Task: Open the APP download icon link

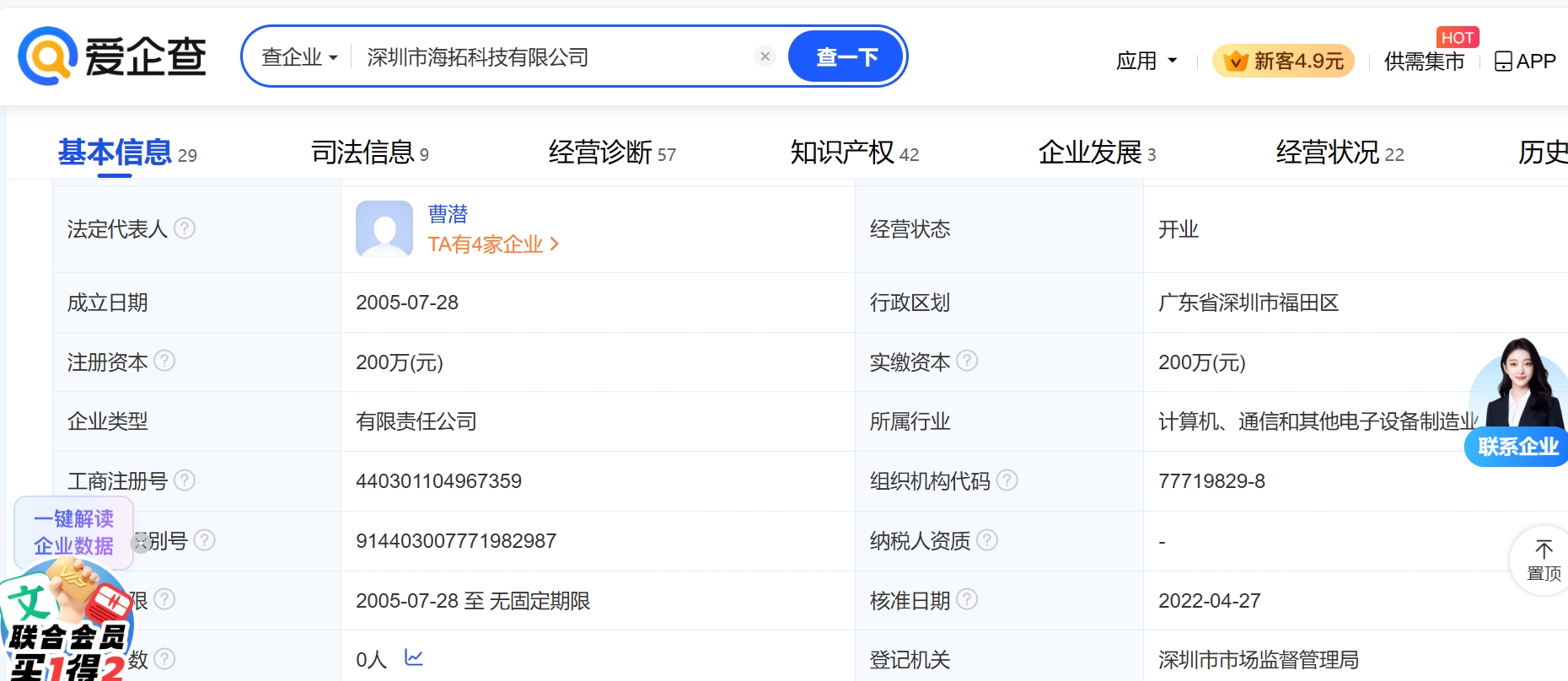Action: pyautogui.click(x=1525, y=62)
